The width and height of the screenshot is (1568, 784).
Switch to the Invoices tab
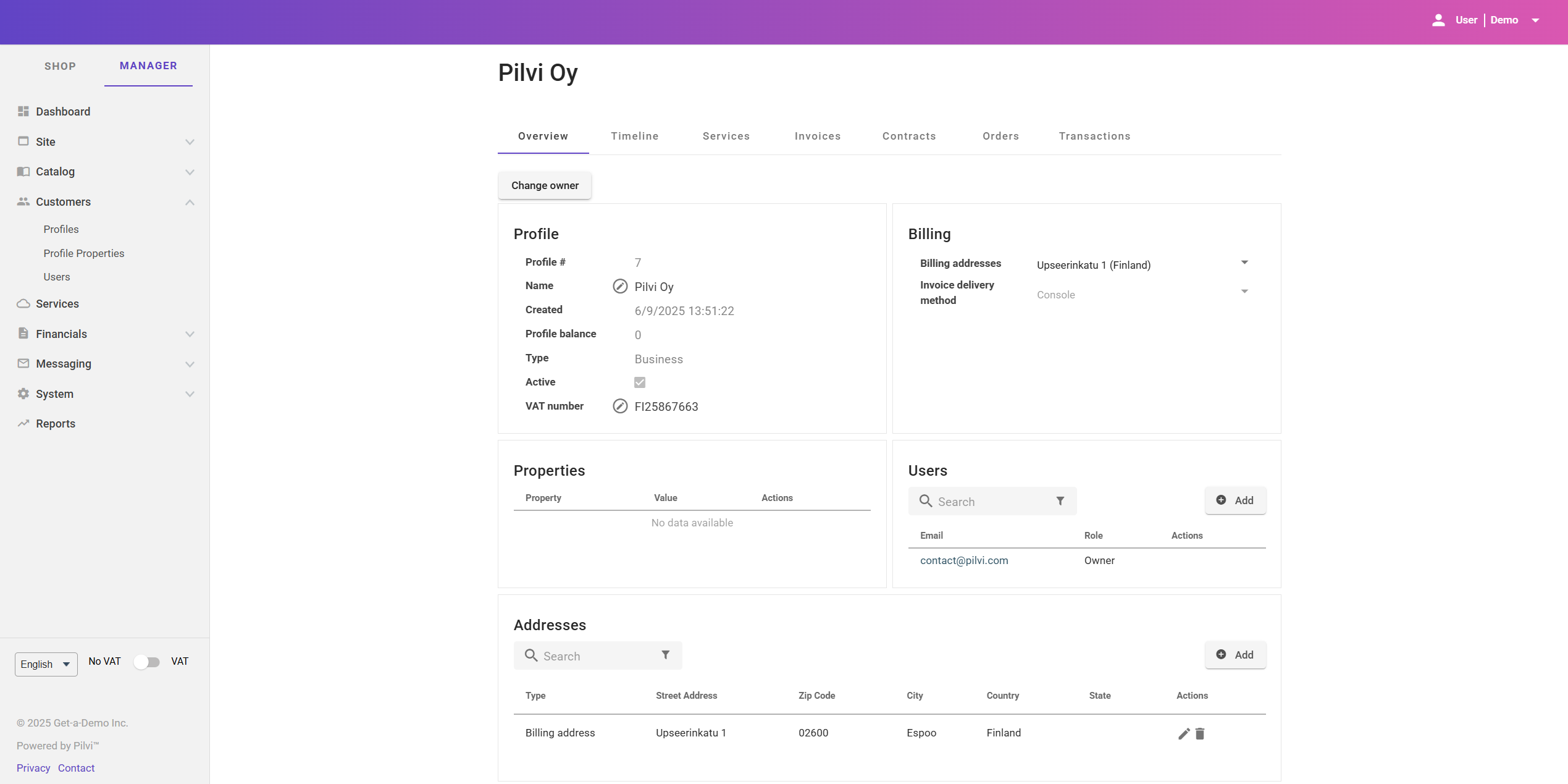pos(817,136)
